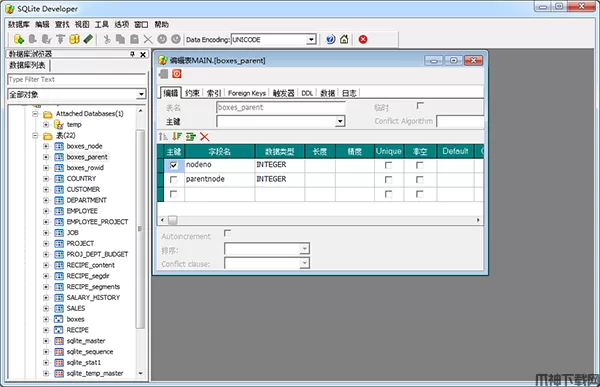Click the Attached Databases folder icon
Screen dimensions: 600x387
[x=48, y=114]
